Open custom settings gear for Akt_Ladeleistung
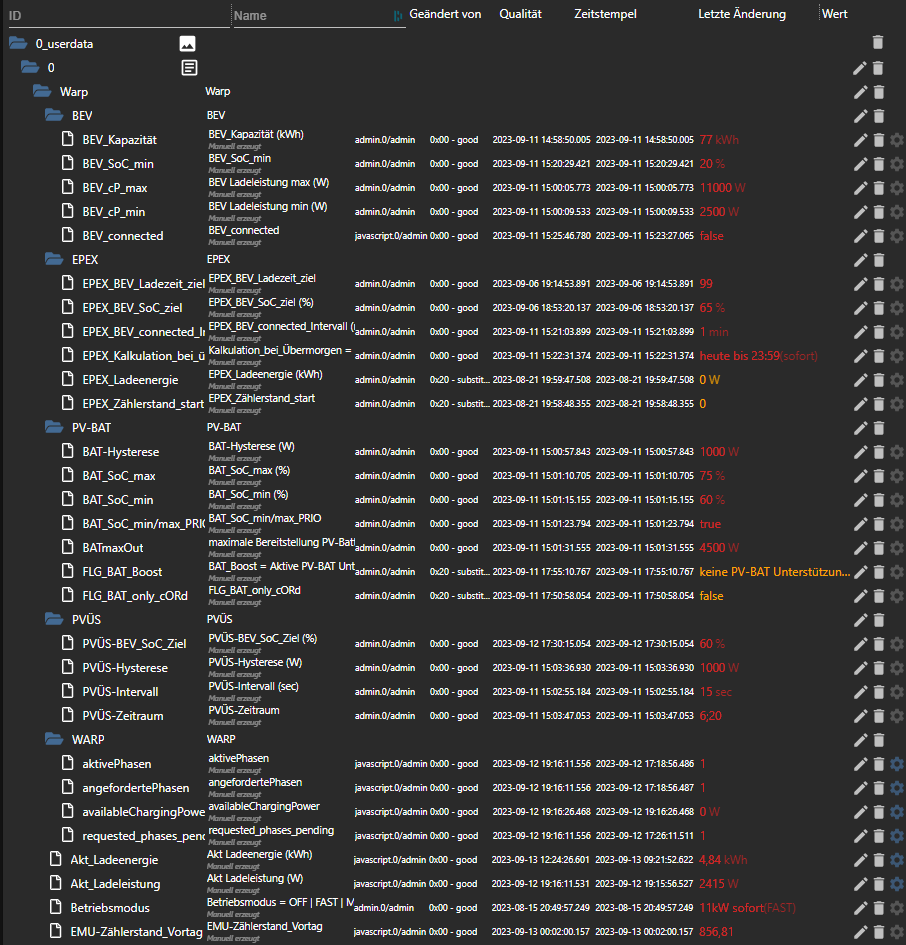This screenshot has width=906, height=945. pyautogui.click(x=897, y=884)
